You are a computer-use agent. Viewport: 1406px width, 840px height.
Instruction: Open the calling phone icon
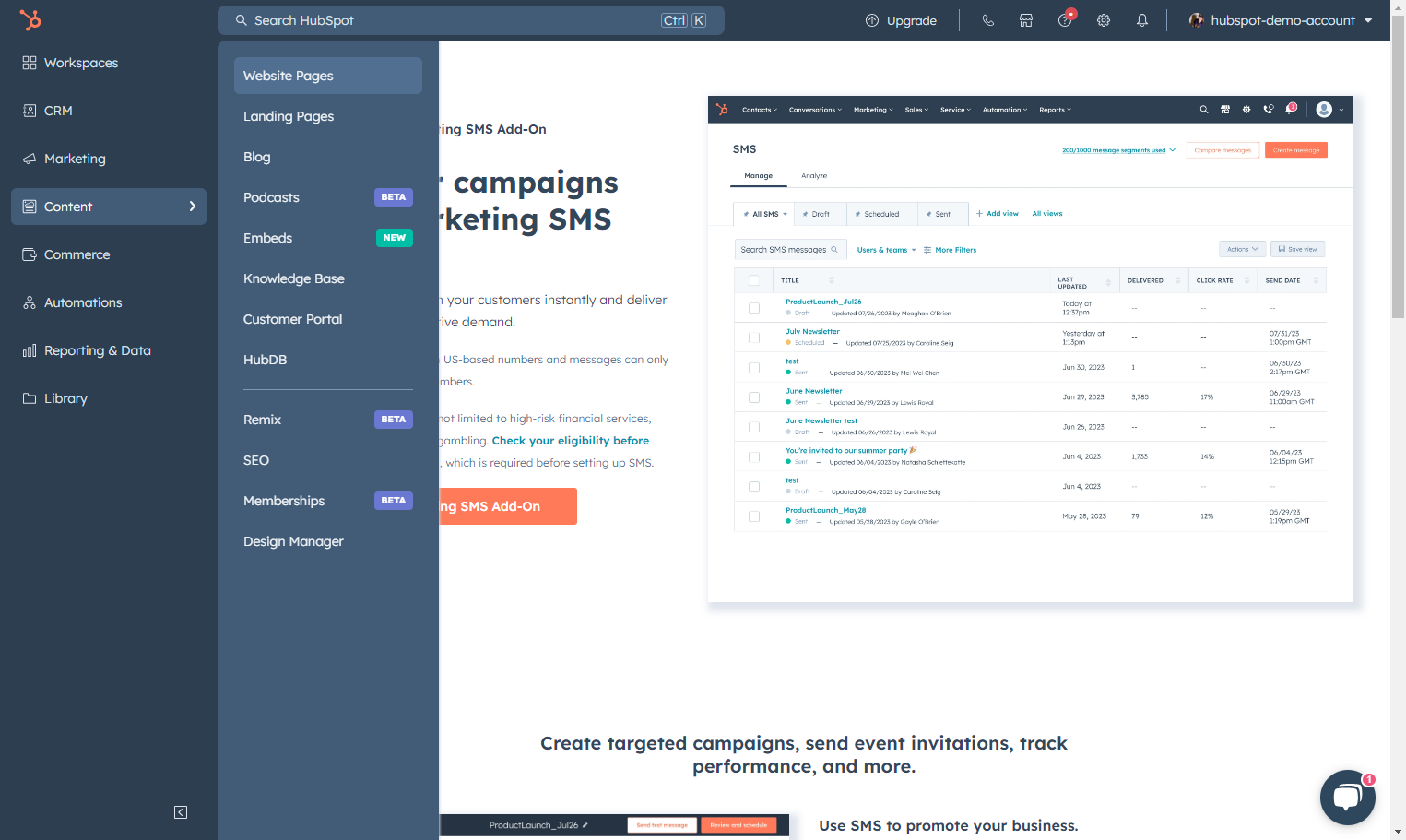987,20
